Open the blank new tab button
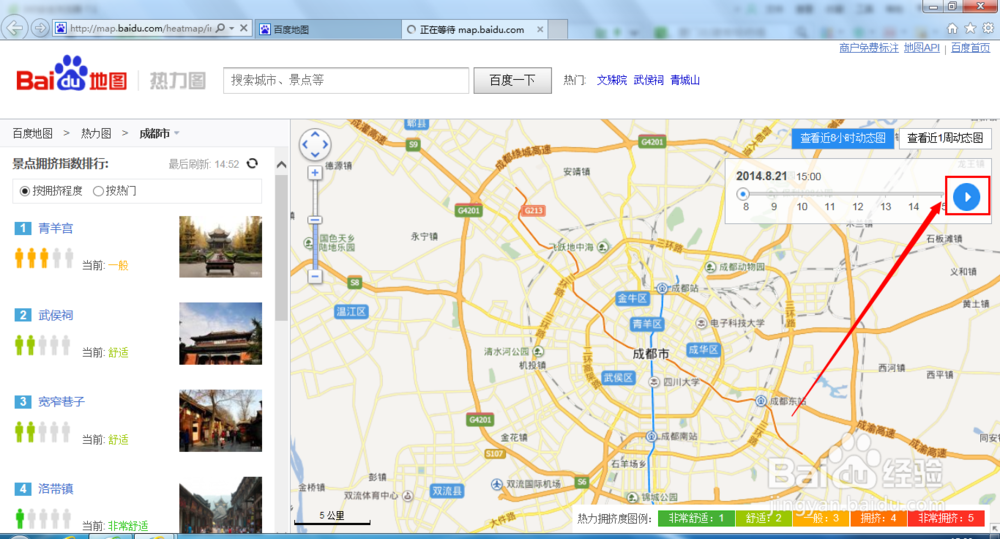Screen dimensions: 1000x539 pos(558,29)
